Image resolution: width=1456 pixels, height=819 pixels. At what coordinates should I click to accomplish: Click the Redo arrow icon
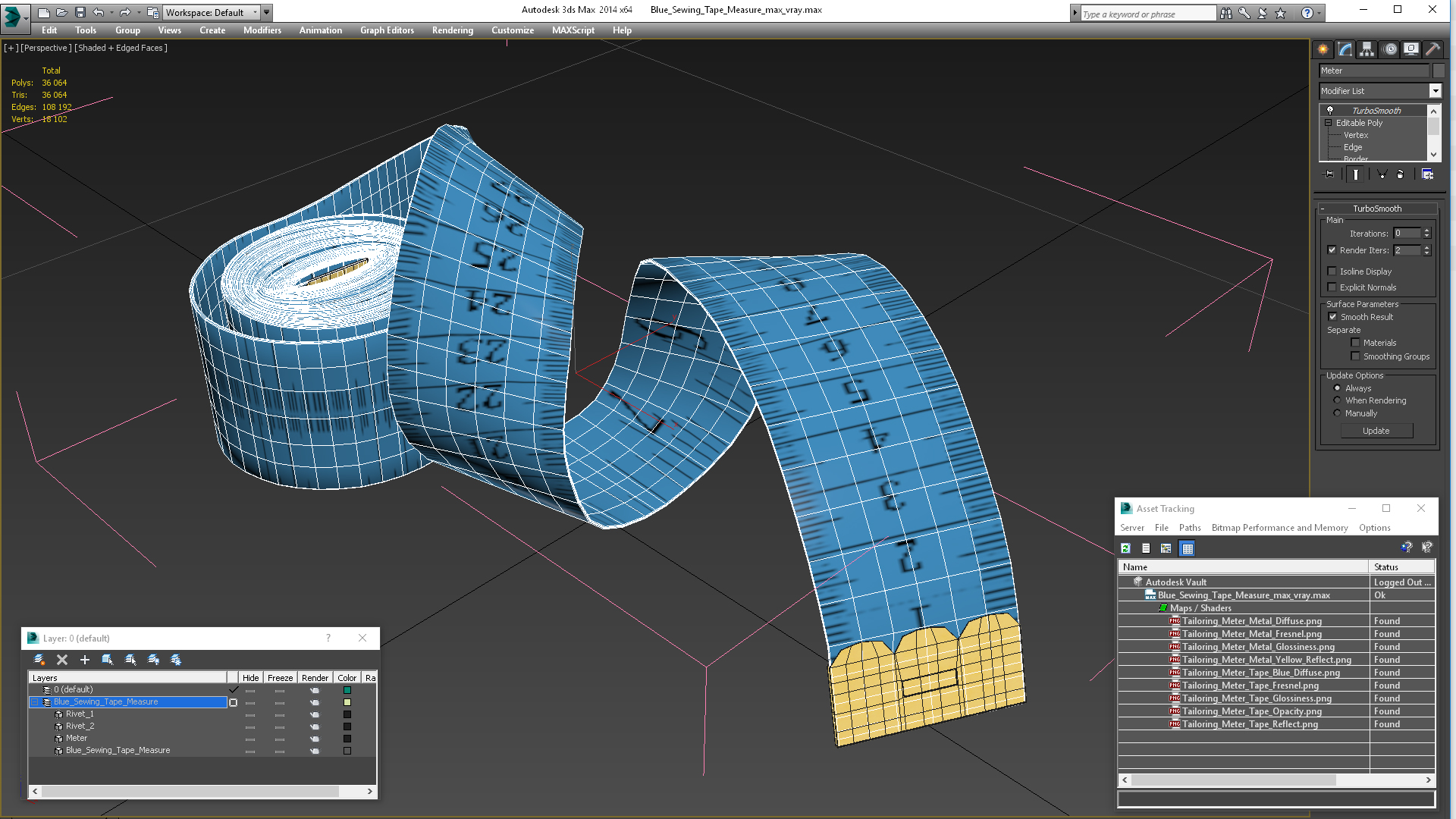click(x=124, y=13)
